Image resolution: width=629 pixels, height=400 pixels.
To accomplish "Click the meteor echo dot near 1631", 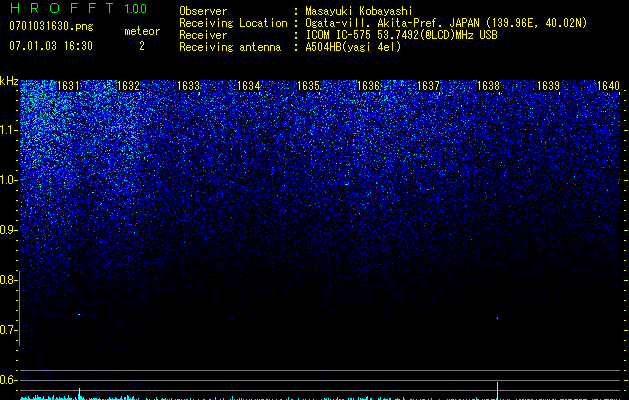I will click(79, 315).
